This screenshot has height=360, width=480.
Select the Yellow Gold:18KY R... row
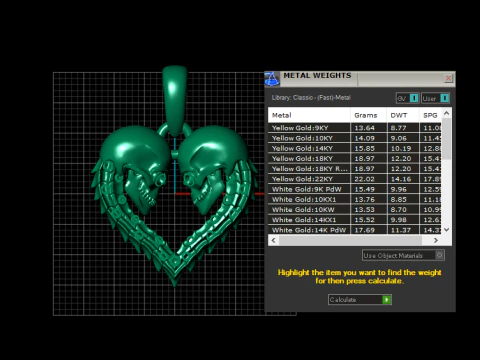(355, 169)
